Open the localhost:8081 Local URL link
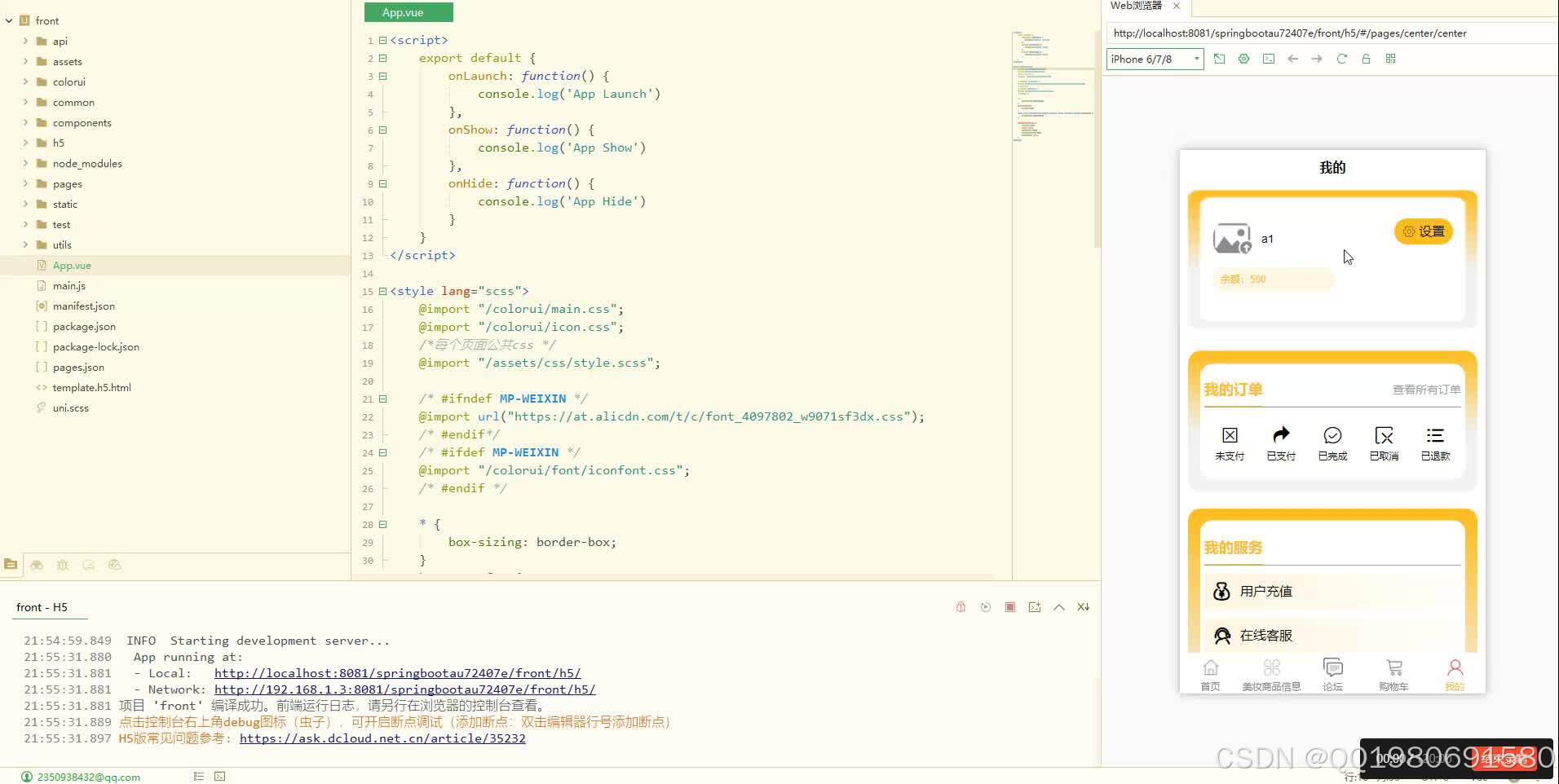Image resolution: width=1559 pixels, height=784 pixels. click(x=397, y=673)
